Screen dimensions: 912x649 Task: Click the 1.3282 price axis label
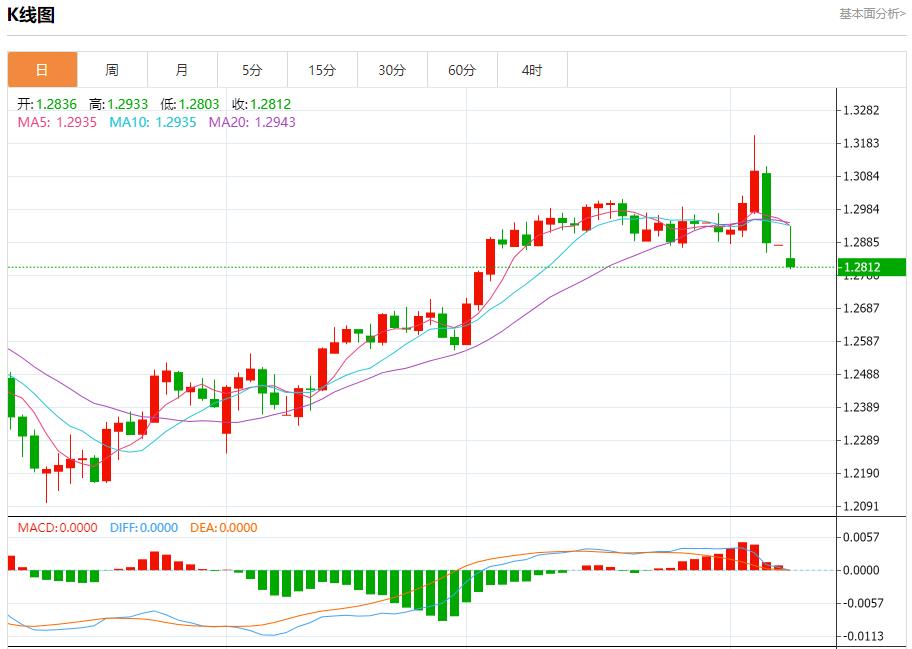click(861, 110)
